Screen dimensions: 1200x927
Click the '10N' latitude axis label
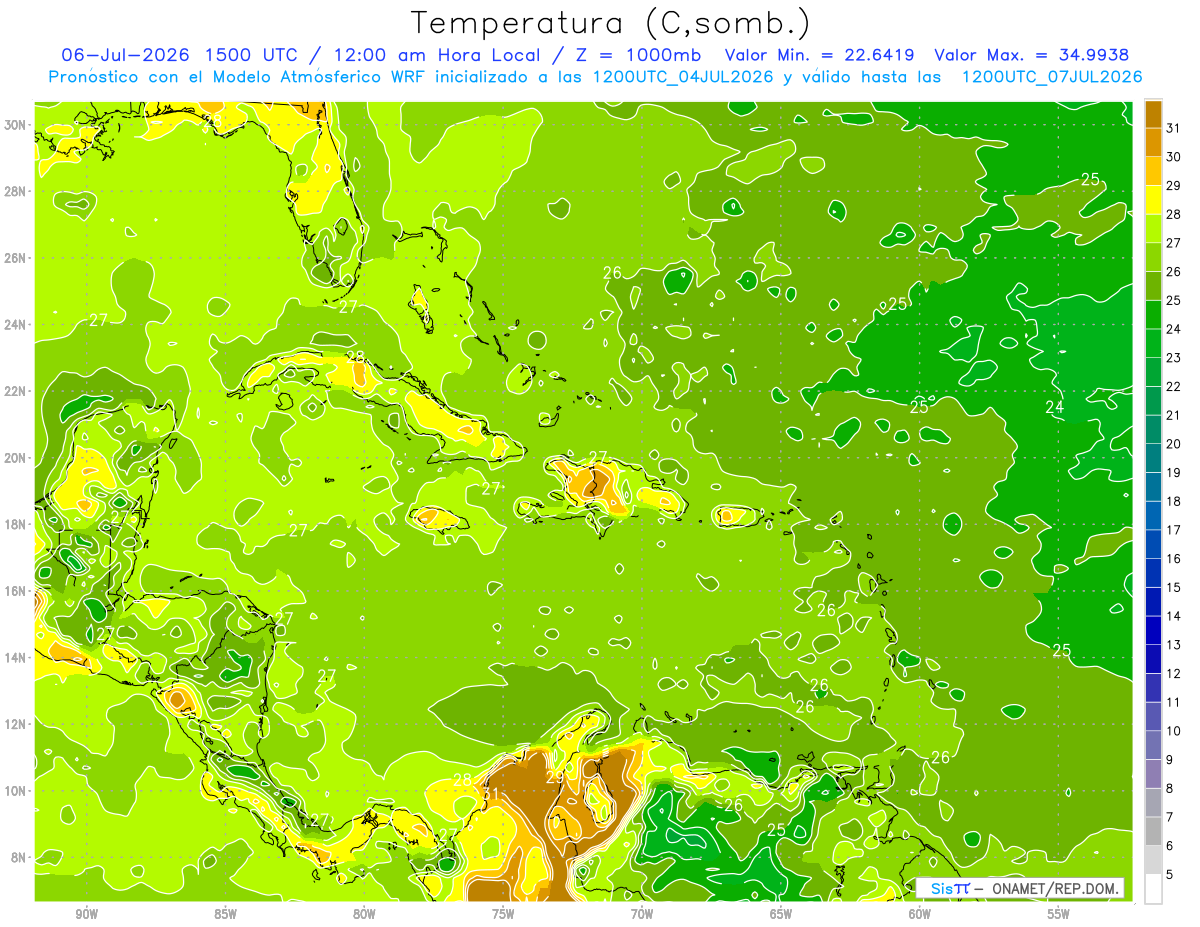coord(15,790)
